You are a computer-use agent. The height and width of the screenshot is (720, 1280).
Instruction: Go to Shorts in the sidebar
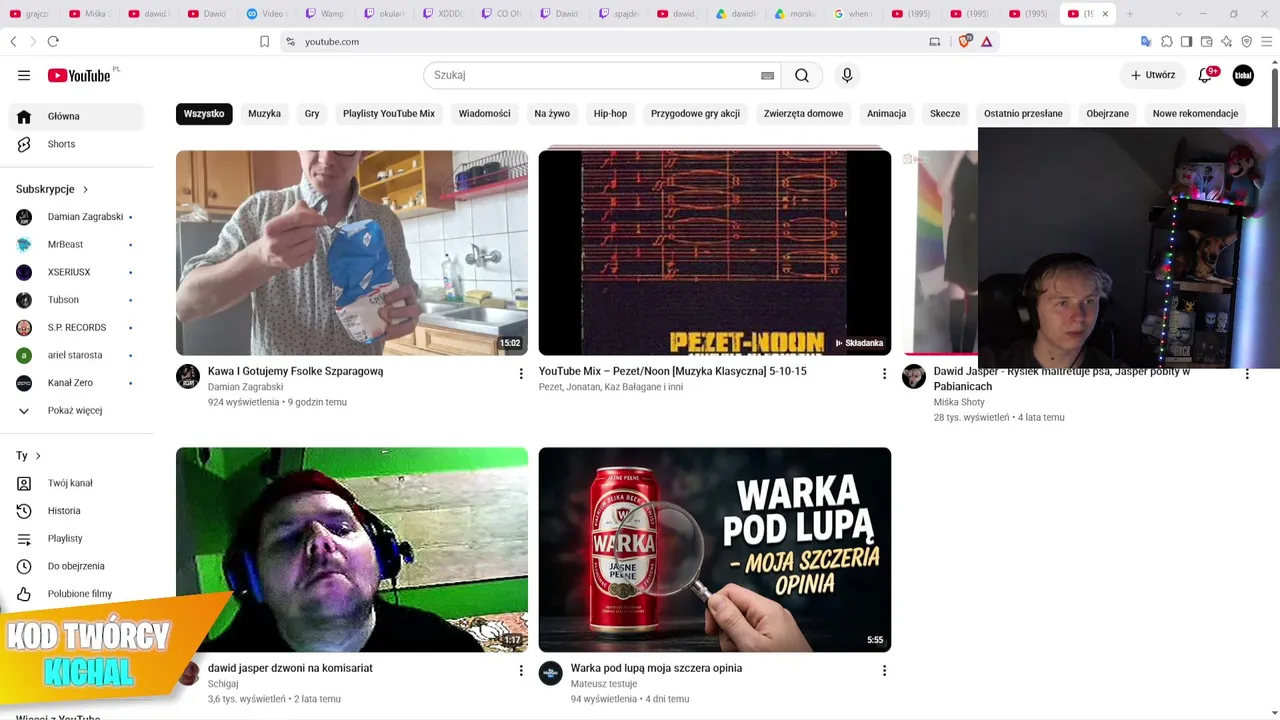coord(76,144)
